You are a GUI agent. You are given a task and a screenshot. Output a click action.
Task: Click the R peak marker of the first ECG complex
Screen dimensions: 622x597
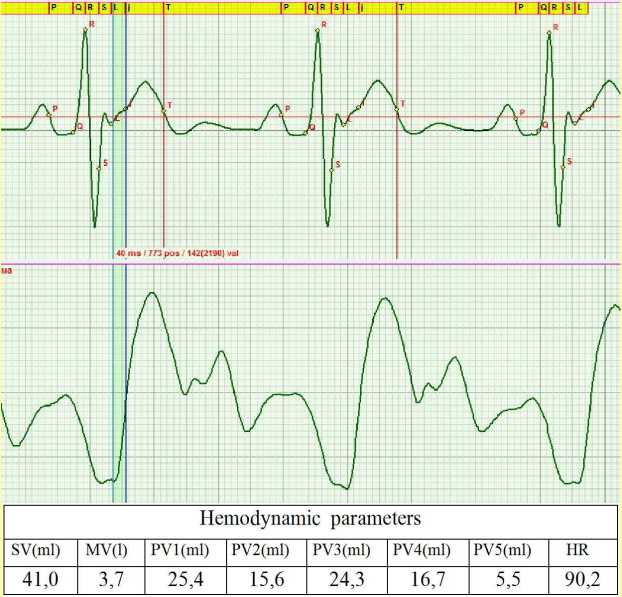pos(85,29)
